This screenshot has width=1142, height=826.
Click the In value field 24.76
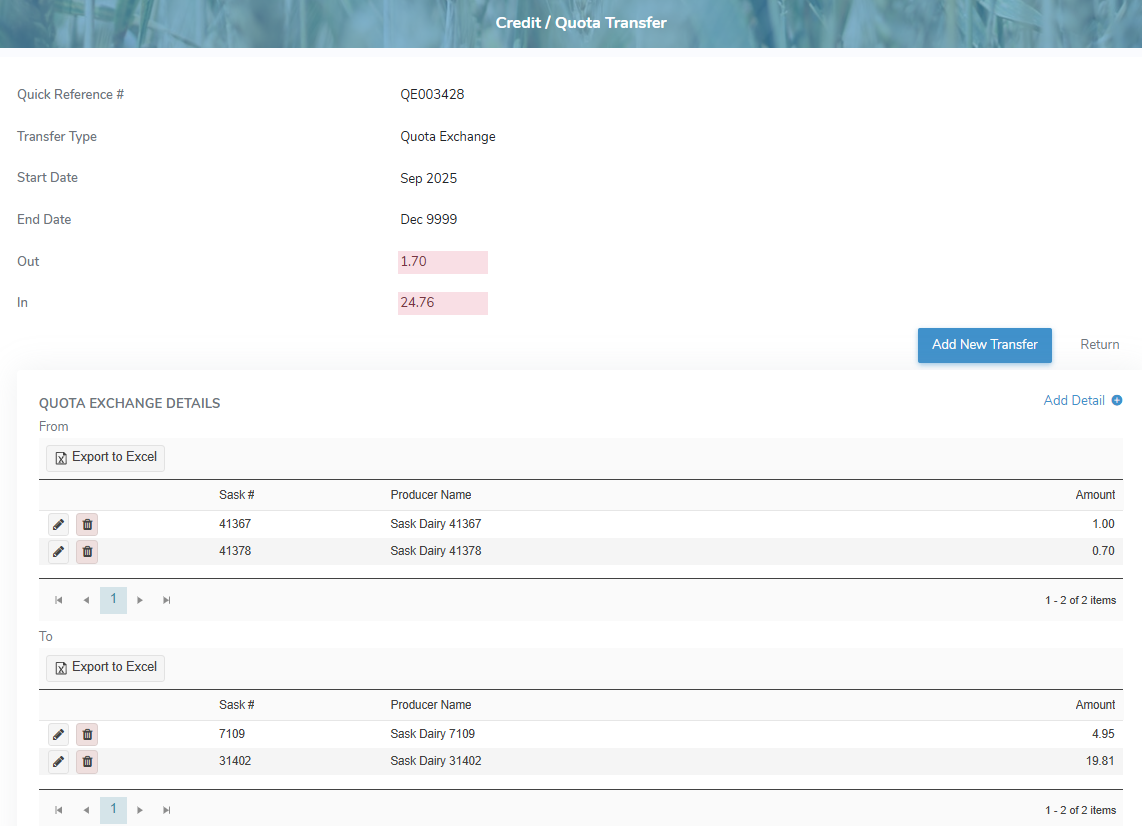(x=442, y=303)
